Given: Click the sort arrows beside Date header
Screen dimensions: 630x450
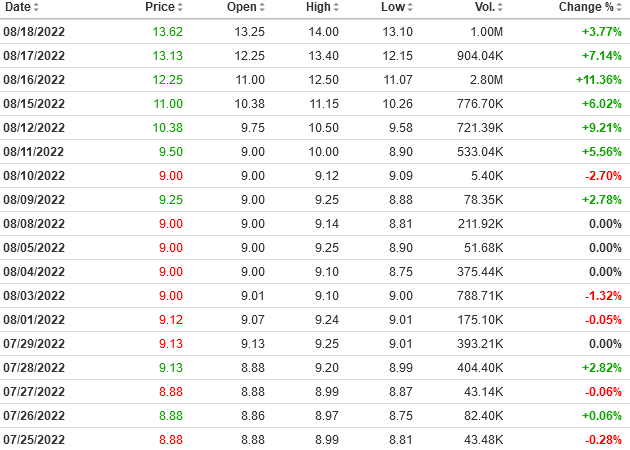Looking at the screenshot, I should pyautogui.click(x=37, y=8).
